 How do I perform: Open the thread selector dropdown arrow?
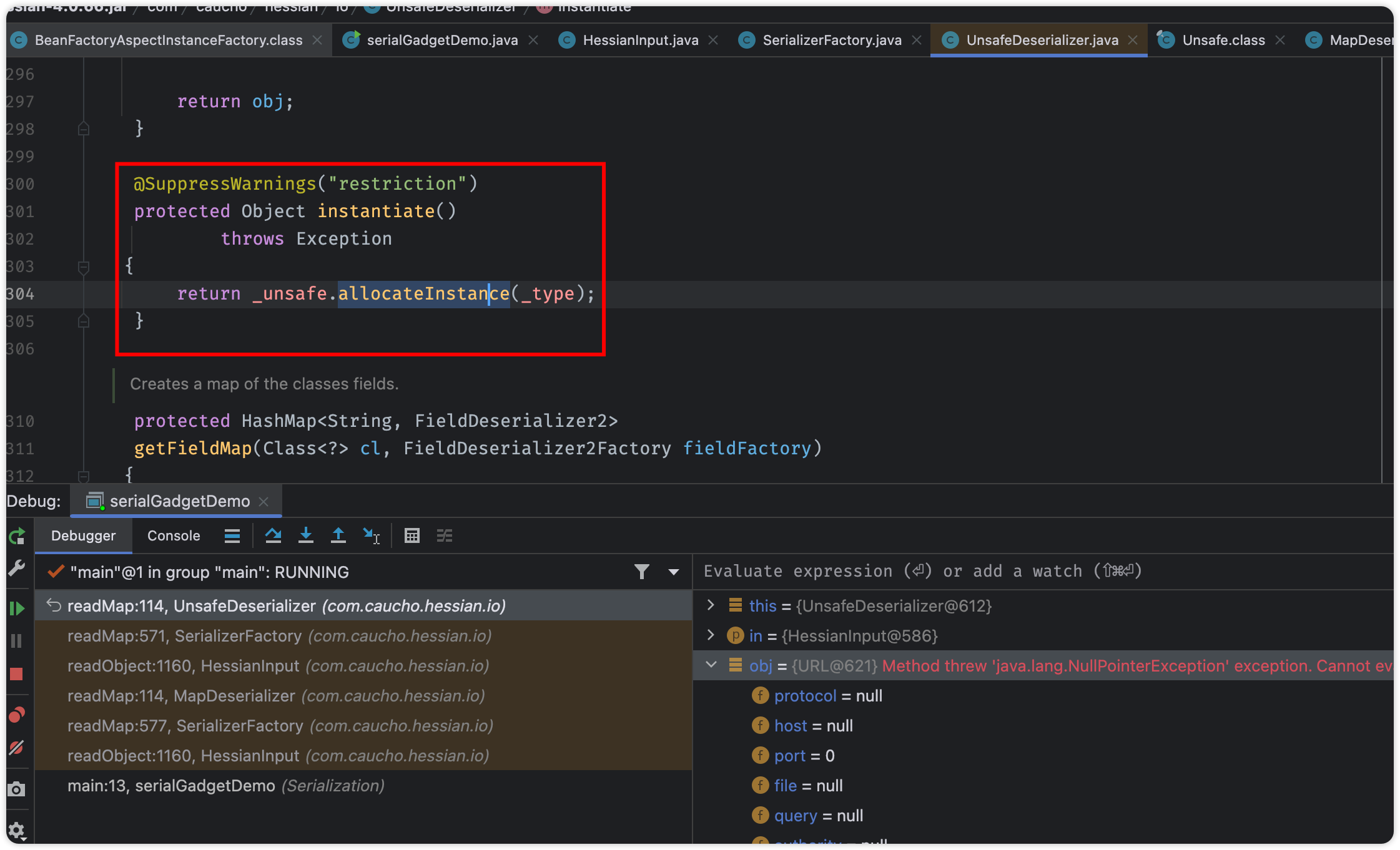click(674, 572)
